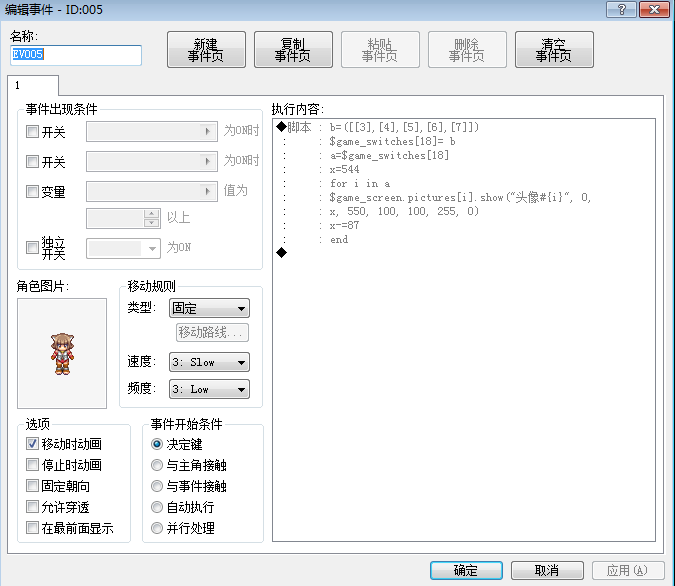The width and height of the screenshot is (675, 586).
Task: Toggle the 允许穿透 checkbox
Action: [32, 507]
